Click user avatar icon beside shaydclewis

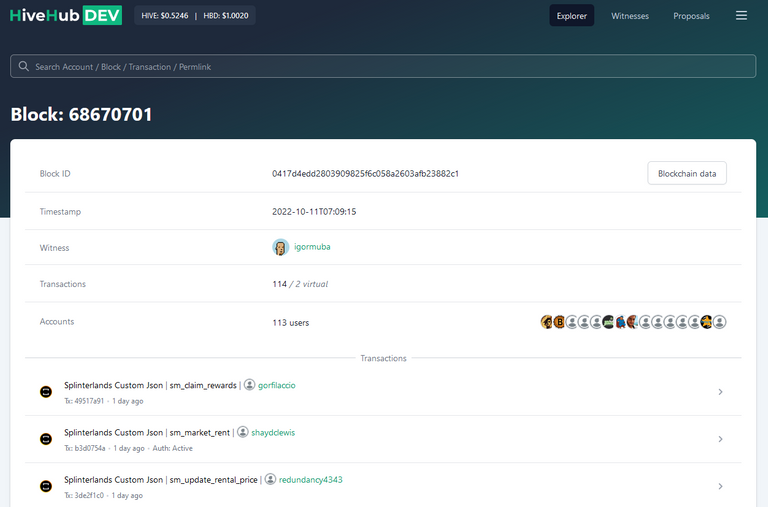tap(242, 432)
